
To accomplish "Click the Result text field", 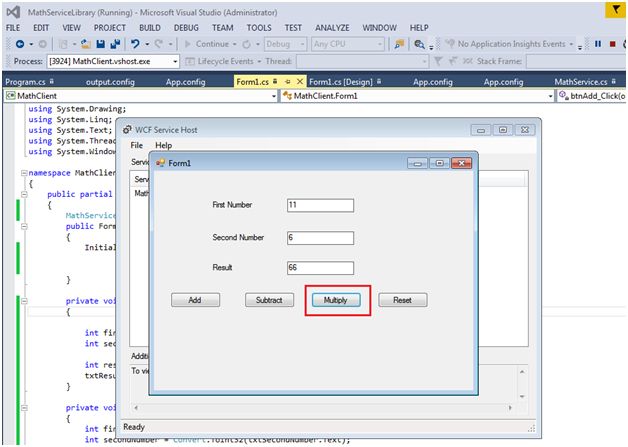I will (320, 268).
